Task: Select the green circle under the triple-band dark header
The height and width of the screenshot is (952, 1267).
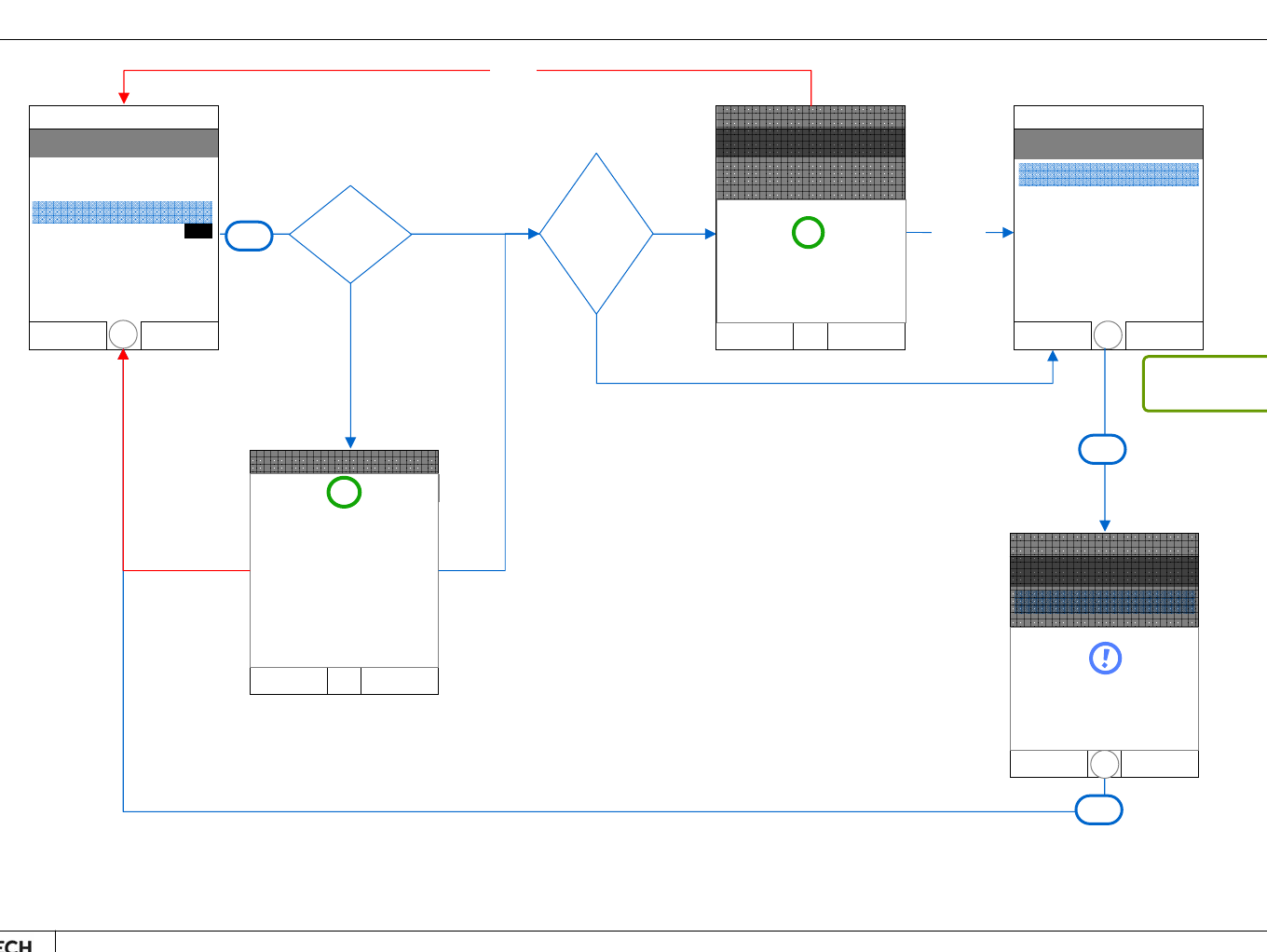Action: pyautogui.click(x=808, y=232)
